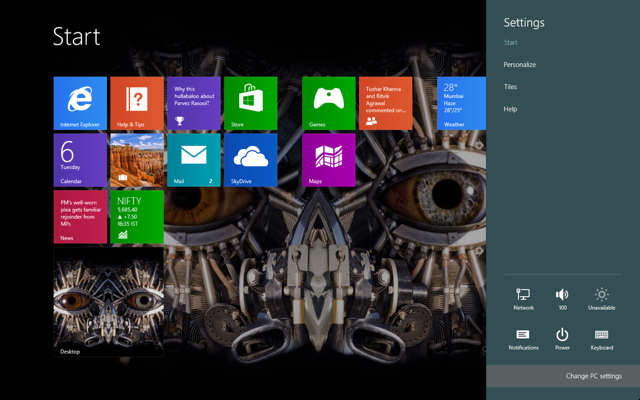Screen dimensions: 640x400
Task: Click the Unavailable brightness icon
Action: (x=601, y=298)
